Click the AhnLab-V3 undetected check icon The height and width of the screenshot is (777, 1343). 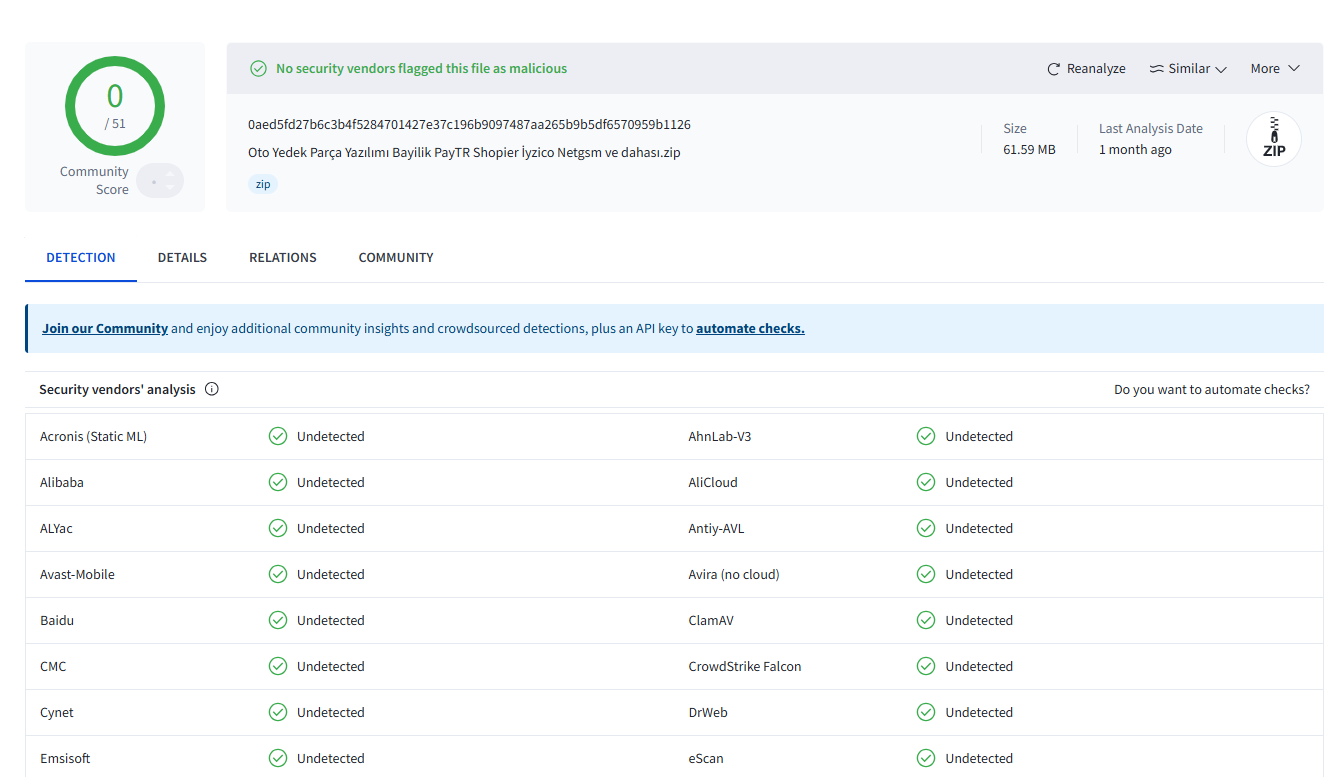point(926,436)
